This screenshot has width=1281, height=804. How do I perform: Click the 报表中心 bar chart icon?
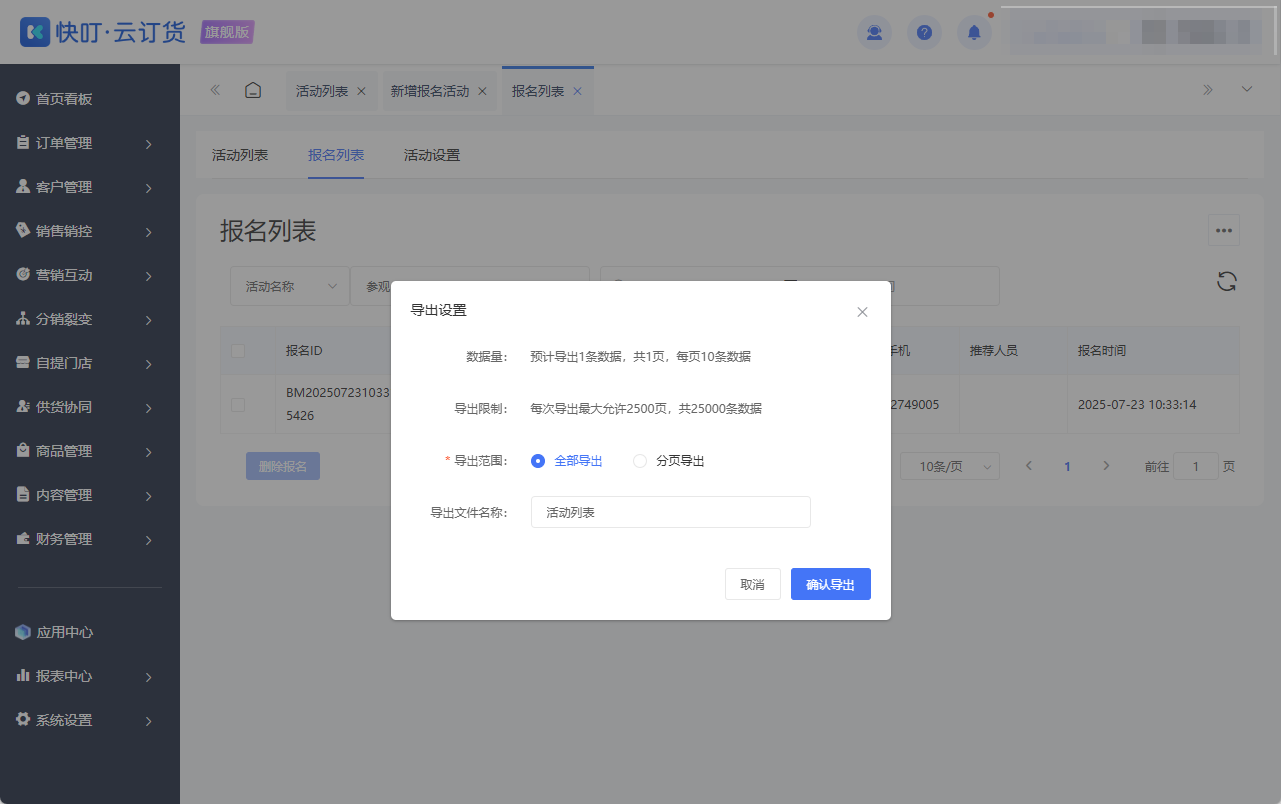tap(23, 676)
